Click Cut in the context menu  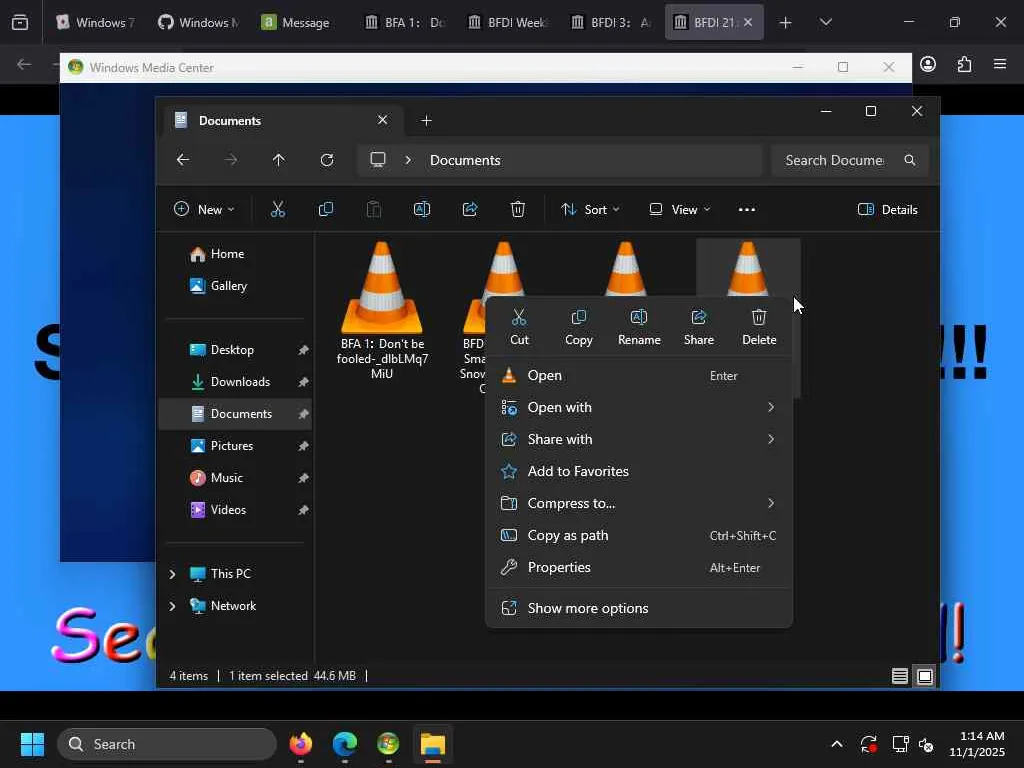(519, 327)
